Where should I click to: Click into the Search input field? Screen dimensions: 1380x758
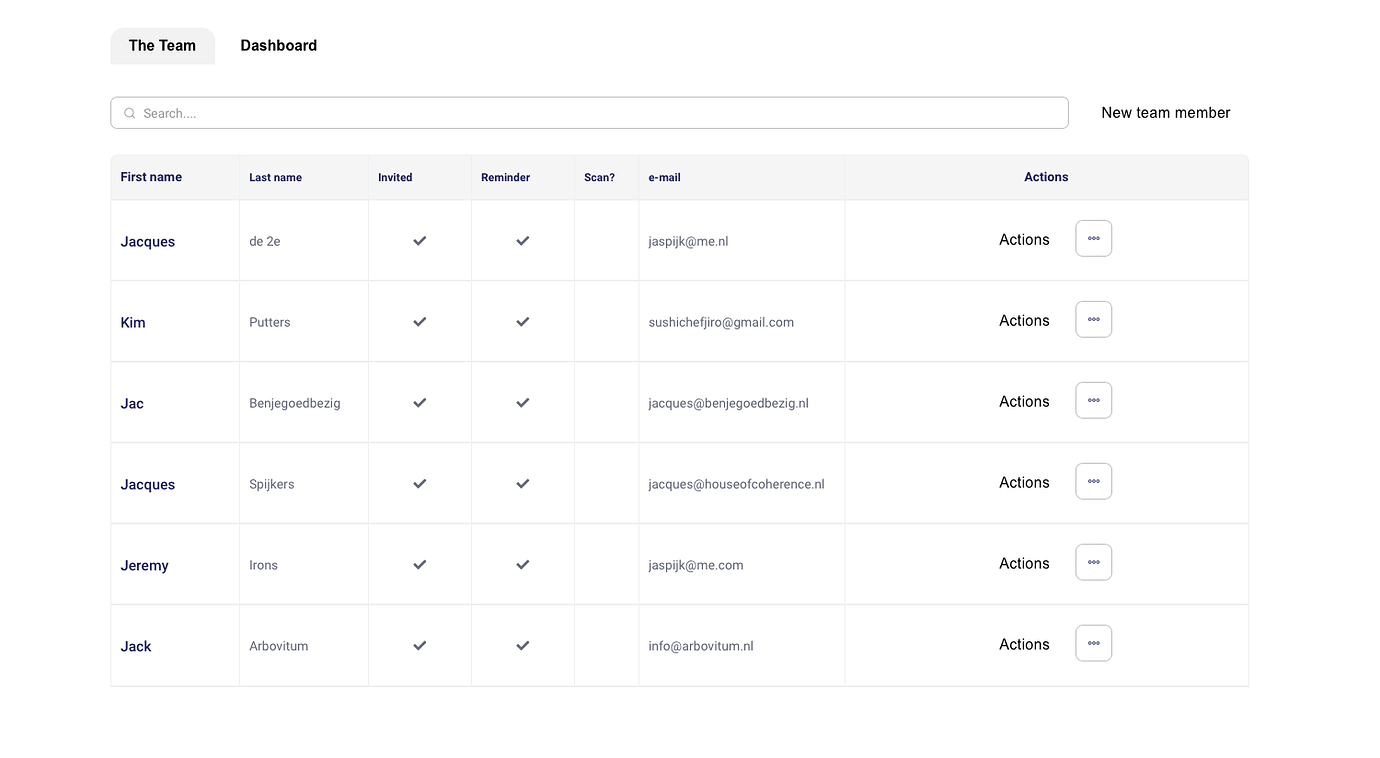(x=600, y=114)
